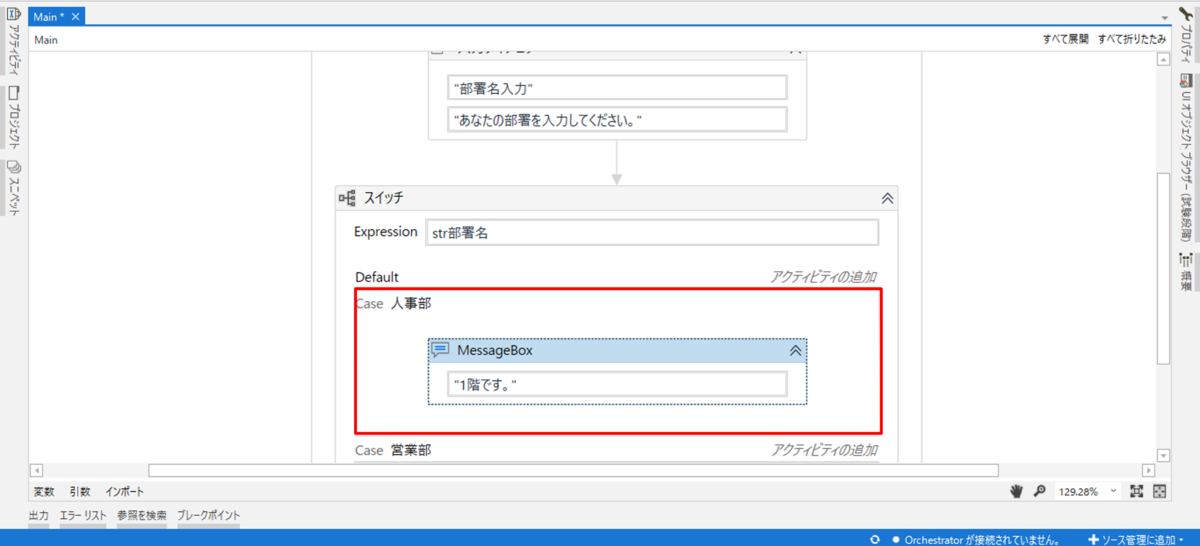
Task: Open the 変数 variables panel
Action: 44,492
